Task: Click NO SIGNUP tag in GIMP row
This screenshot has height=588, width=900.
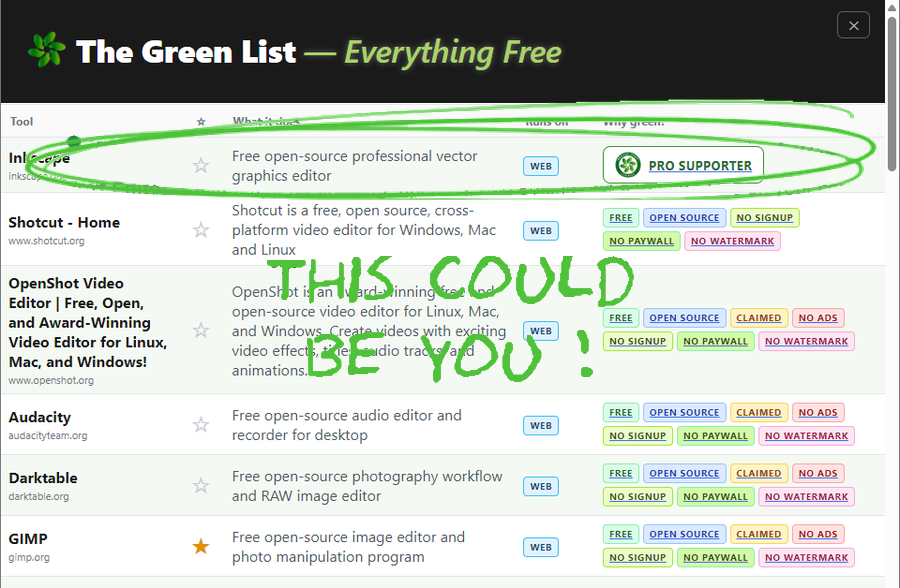Action: click(637, 558)
